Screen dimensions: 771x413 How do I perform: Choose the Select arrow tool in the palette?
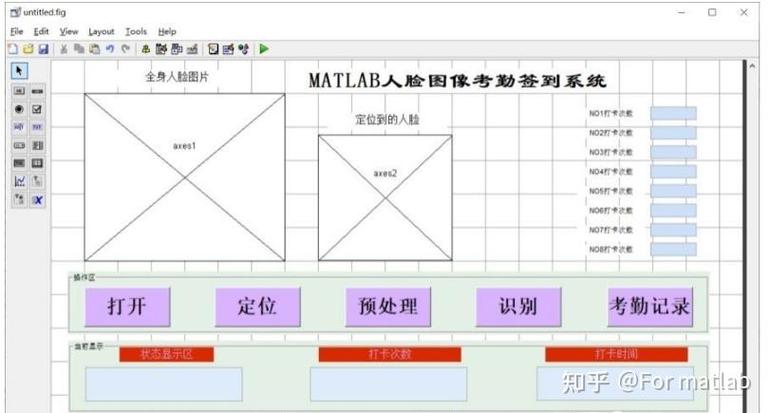tap(19, 71)
